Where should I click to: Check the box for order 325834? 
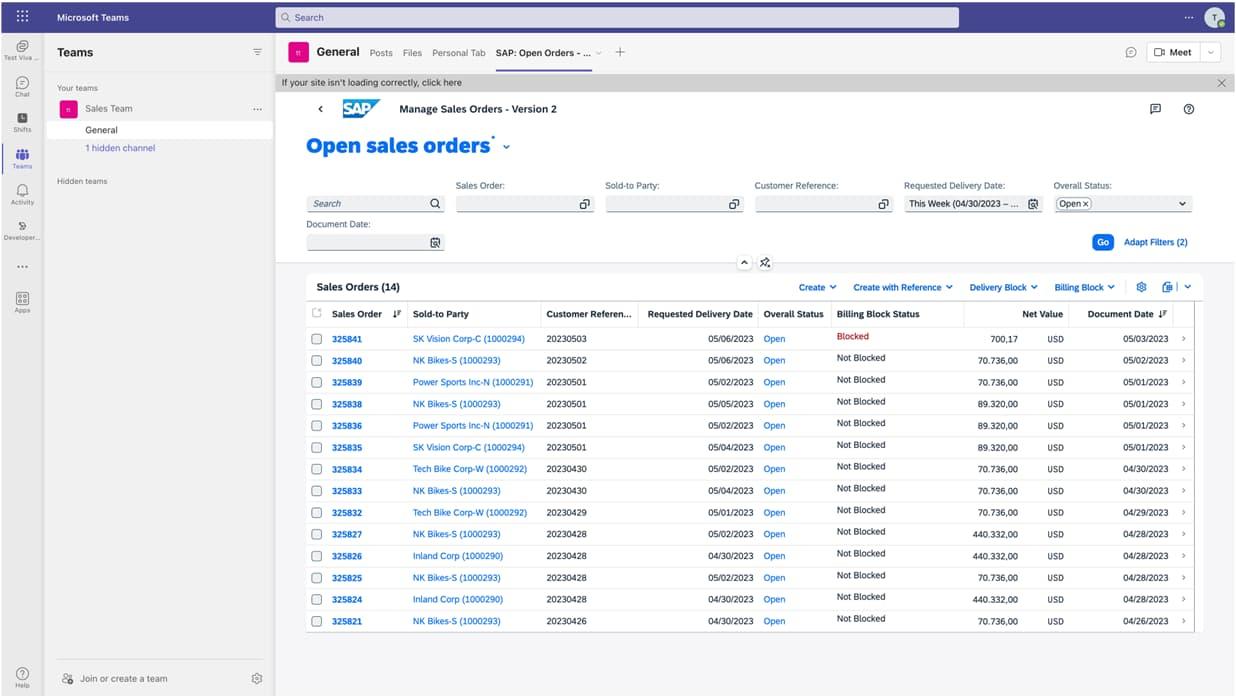(x=317, y=469)
